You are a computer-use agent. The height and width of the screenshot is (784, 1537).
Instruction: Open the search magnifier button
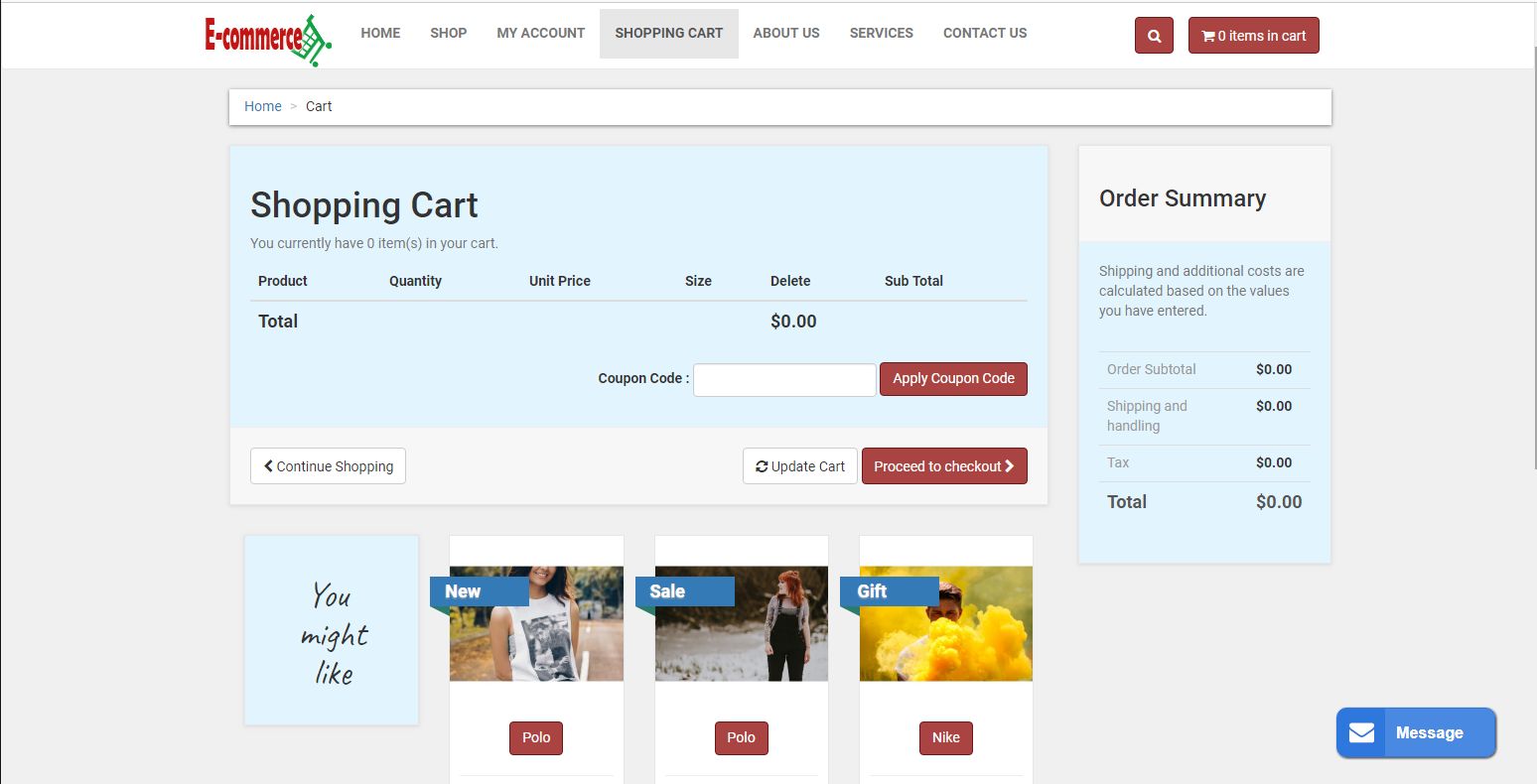pyautogui.click(x=1154, y=36)
